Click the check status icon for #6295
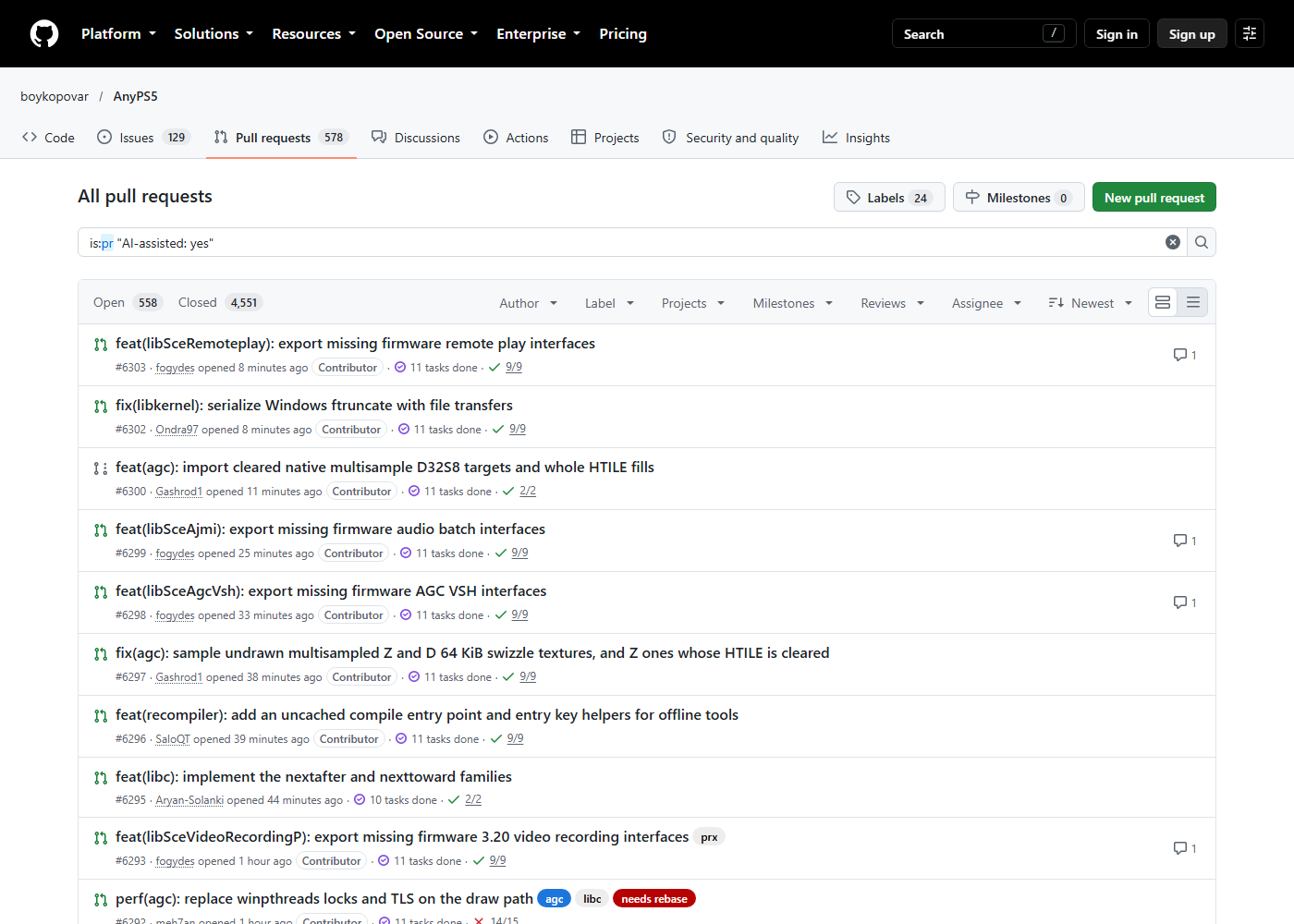 454,800
